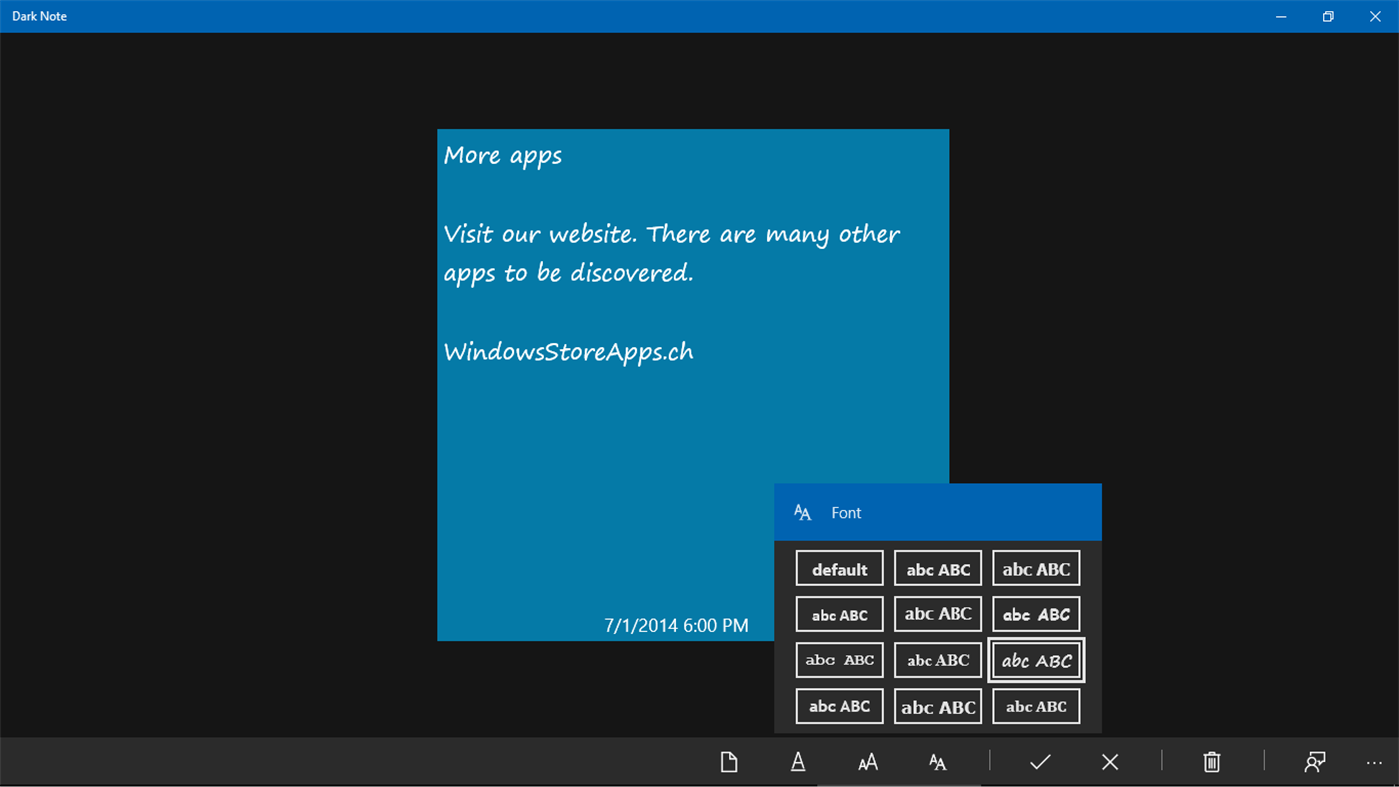The height and width of the screenshot is (787, 1399).
Task: Delete the note using the trash icon
Action: click(1211, 761)
